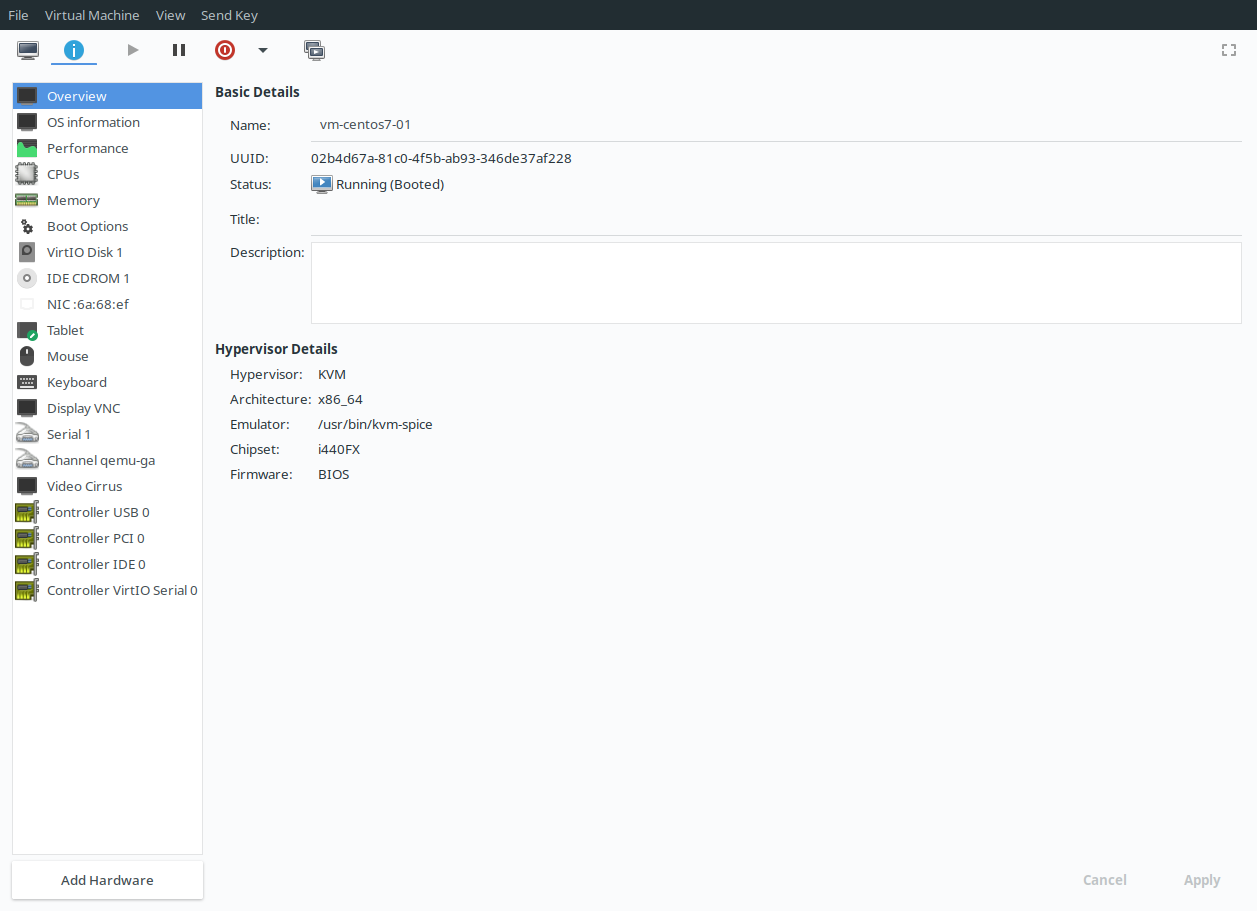This screenshot has width=1257, height=911.
Task: Open Boot Options settings
Action: (x=87, y=226)
